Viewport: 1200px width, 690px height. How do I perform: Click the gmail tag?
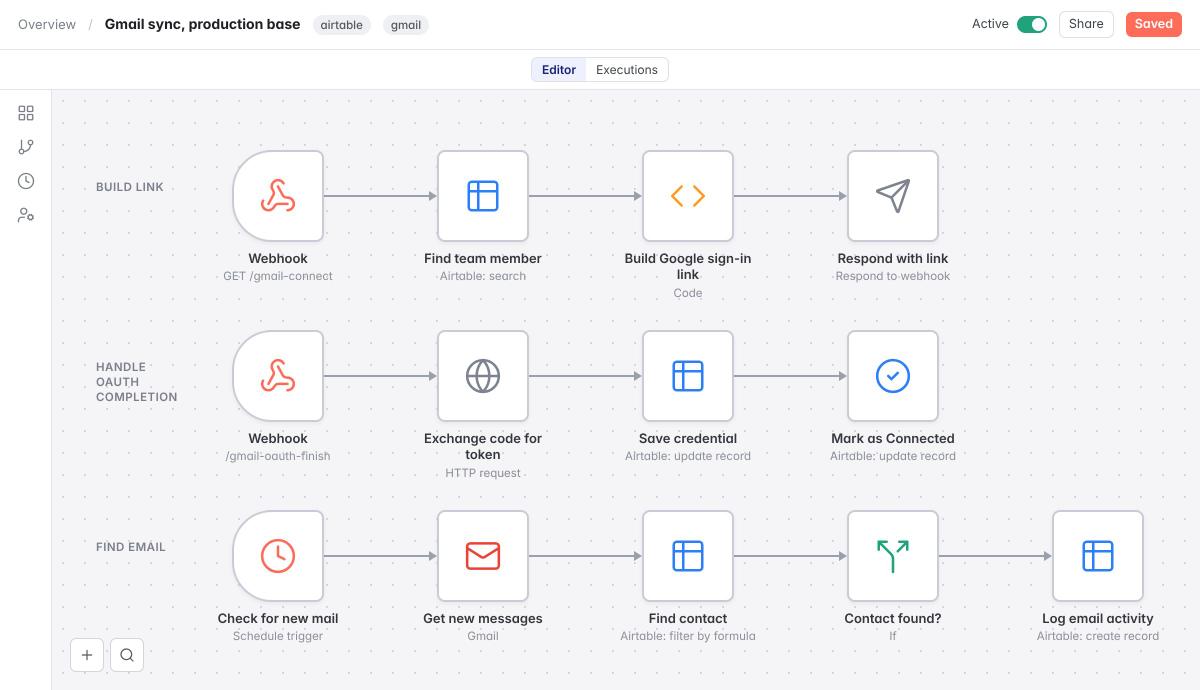(x=406, y=25)
